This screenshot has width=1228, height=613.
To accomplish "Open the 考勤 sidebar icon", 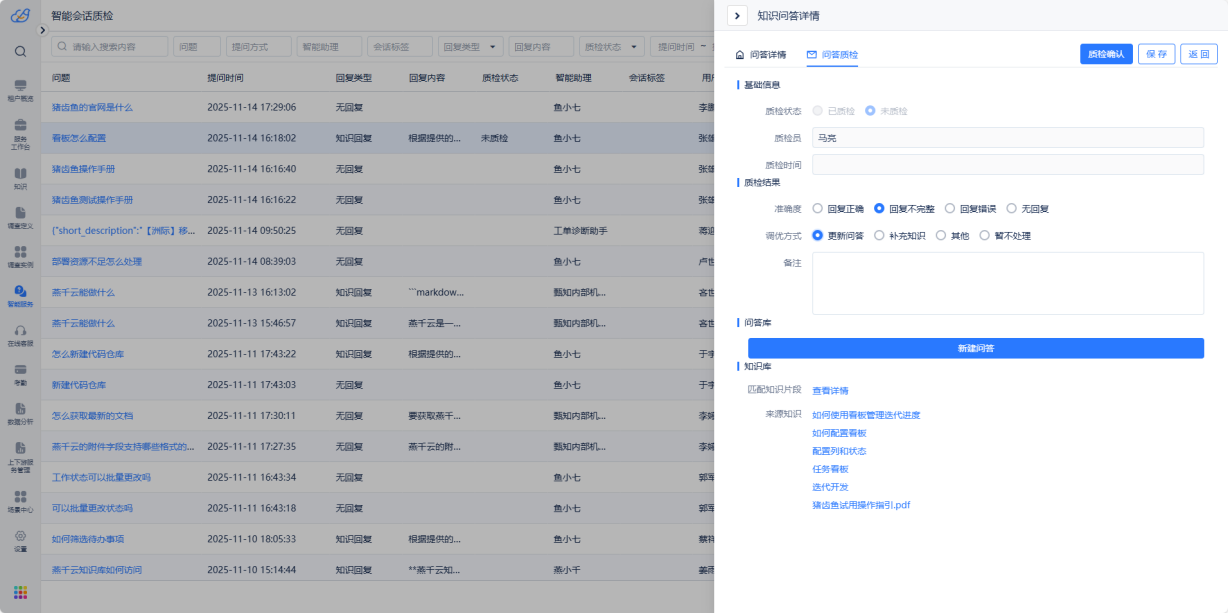I will (x=20, y=369).
